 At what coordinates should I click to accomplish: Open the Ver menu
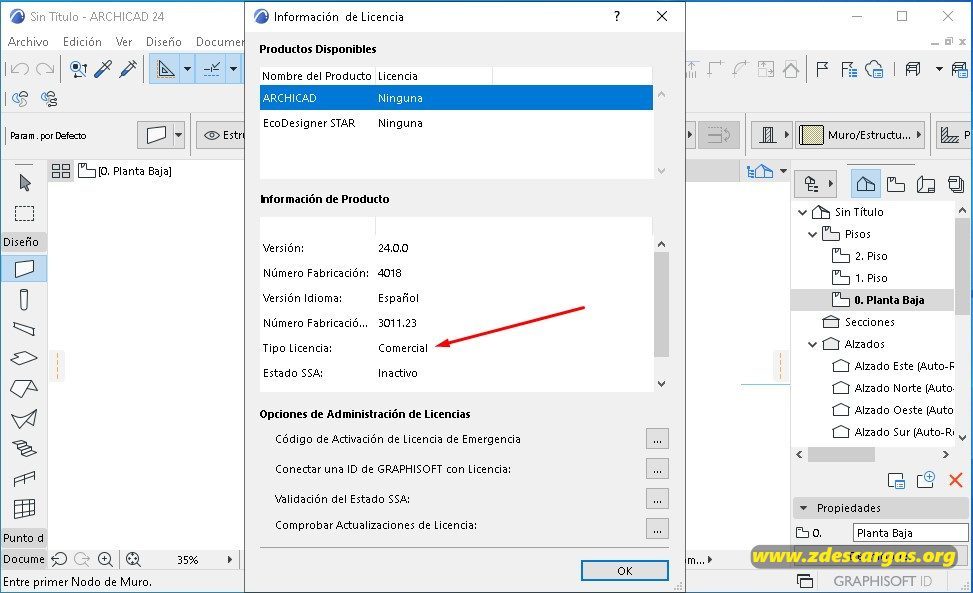pyautogui.click(x=123, y=42)
